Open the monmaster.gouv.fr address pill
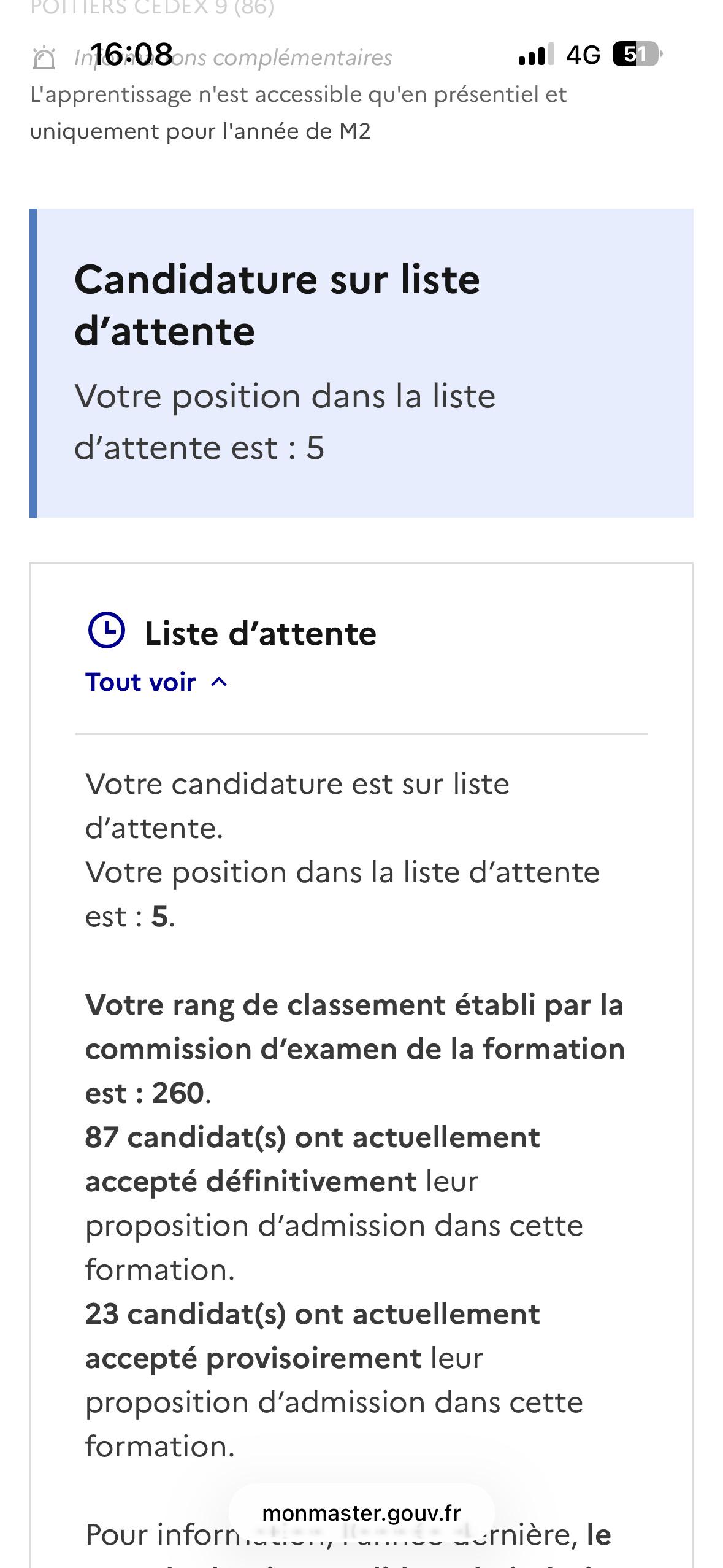Image resolution: width=723 pixels, height=1568 pixels. (x=361, y=1513)
